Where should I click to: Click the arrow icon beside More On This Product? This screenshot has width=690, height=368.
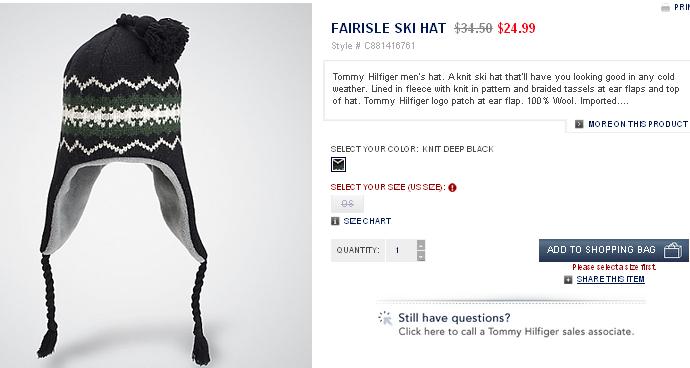point(579,124)
